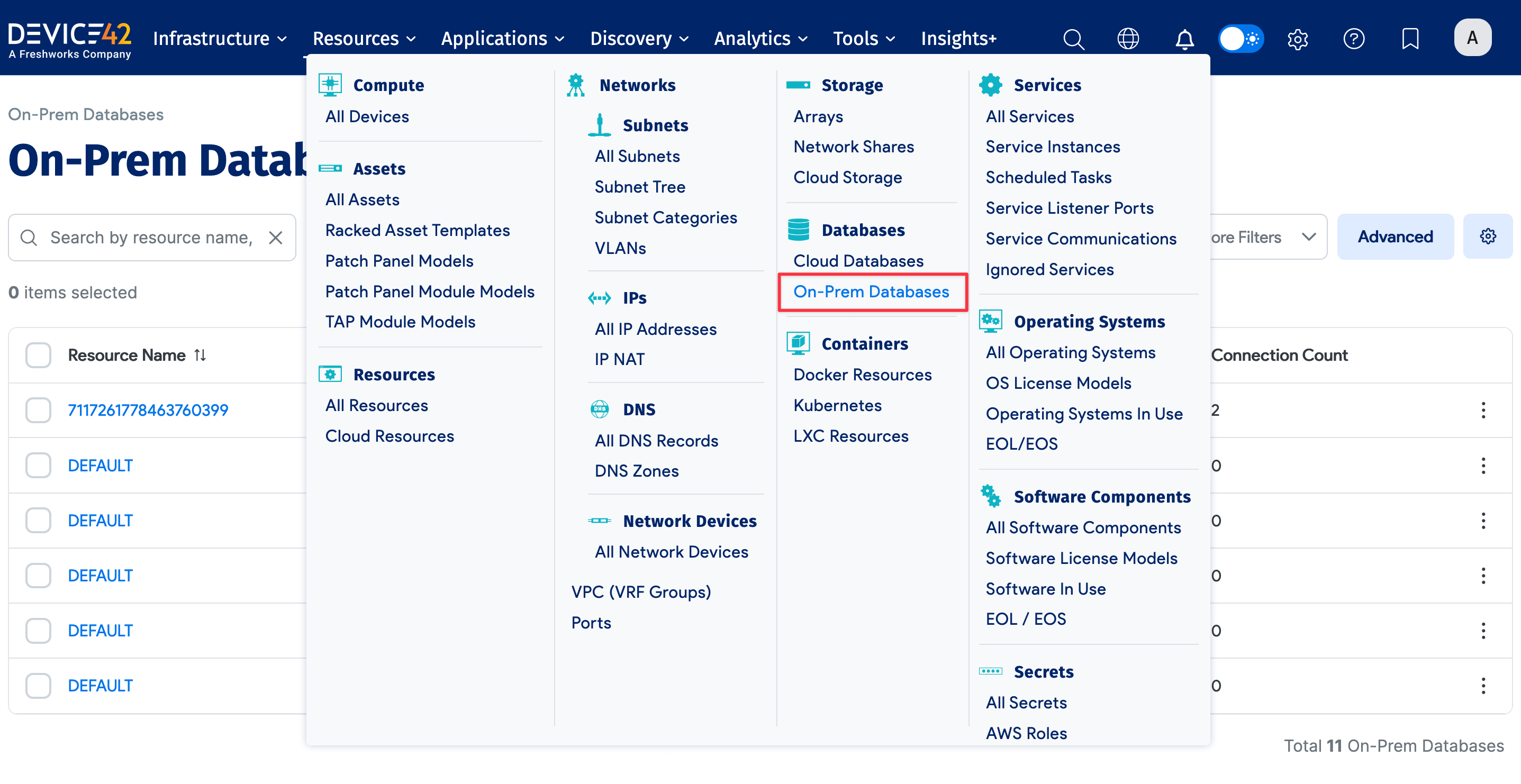Select On-Prem Databases under Databases

pos(872,291)
